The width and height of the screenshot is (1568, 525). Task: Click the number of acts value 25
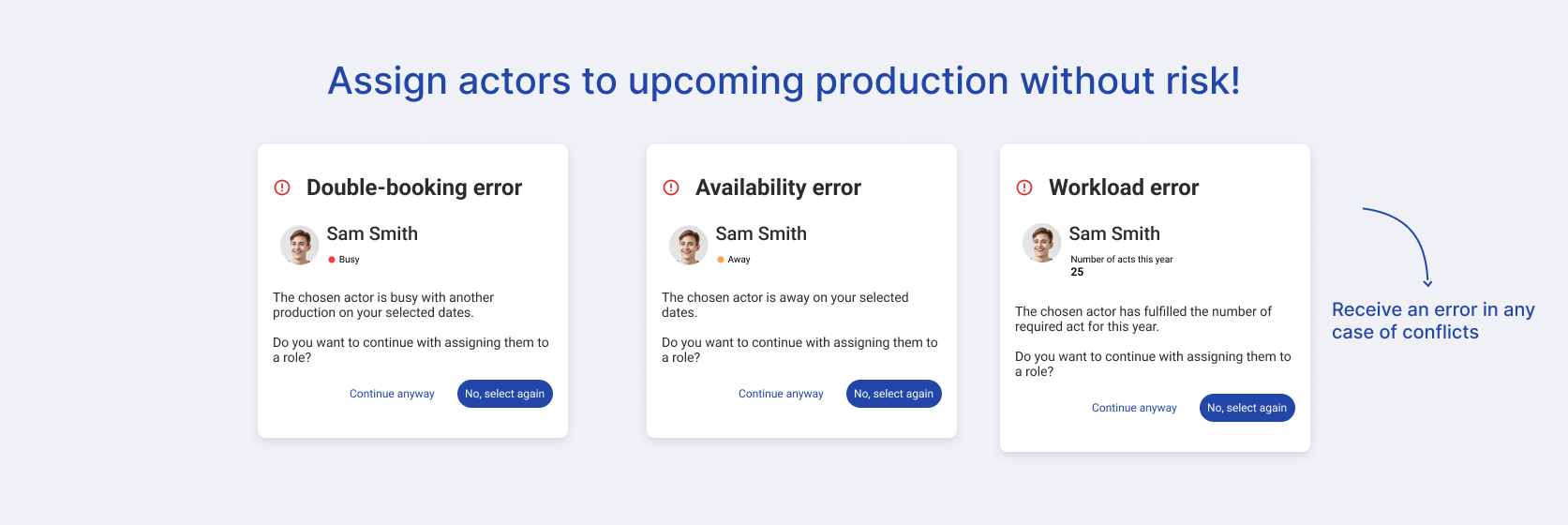(x=1077, y=272)
